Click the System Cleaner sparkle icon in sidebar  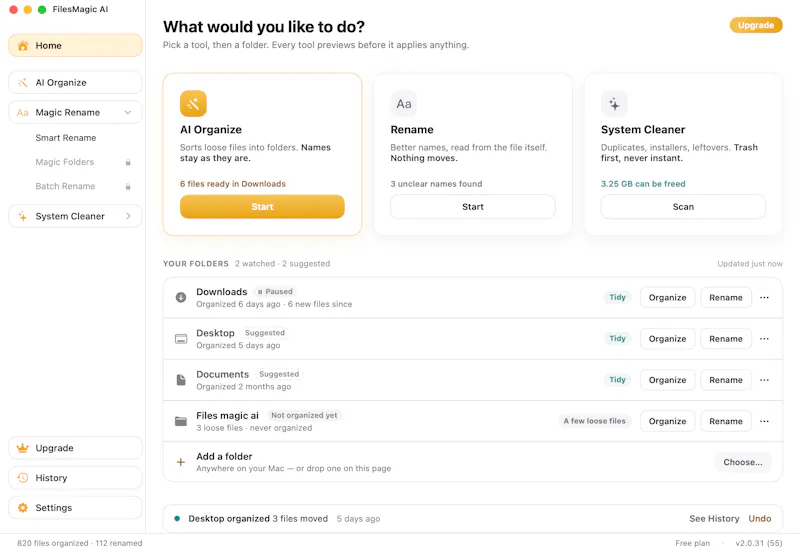pyautogui.click(x=22, y=216)
